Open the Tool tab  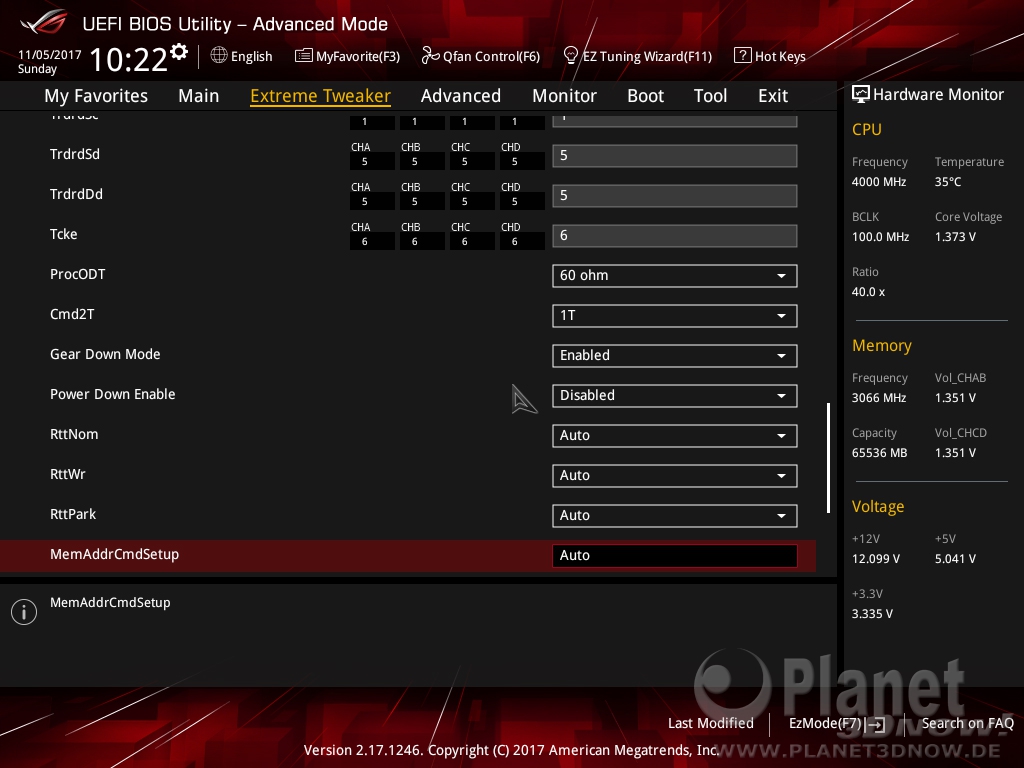(710, 96)
